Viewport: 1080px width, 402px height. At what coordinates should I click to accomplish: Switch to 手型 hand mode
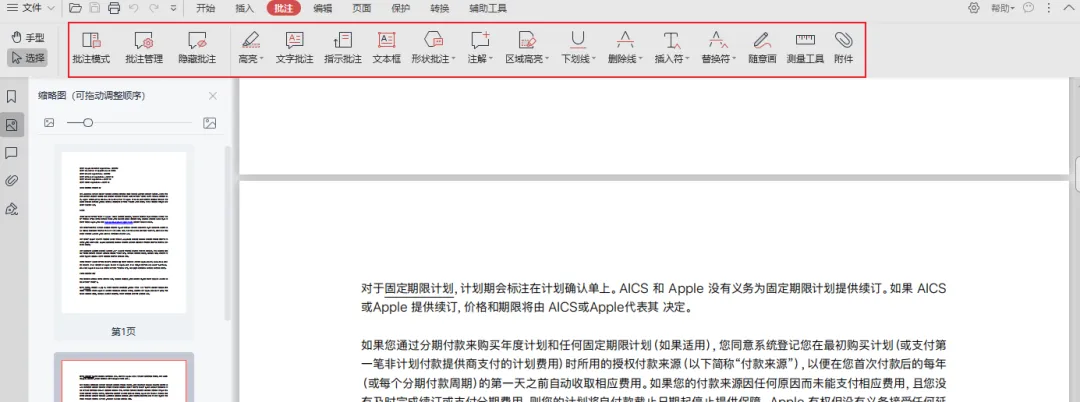click(28, 37)
